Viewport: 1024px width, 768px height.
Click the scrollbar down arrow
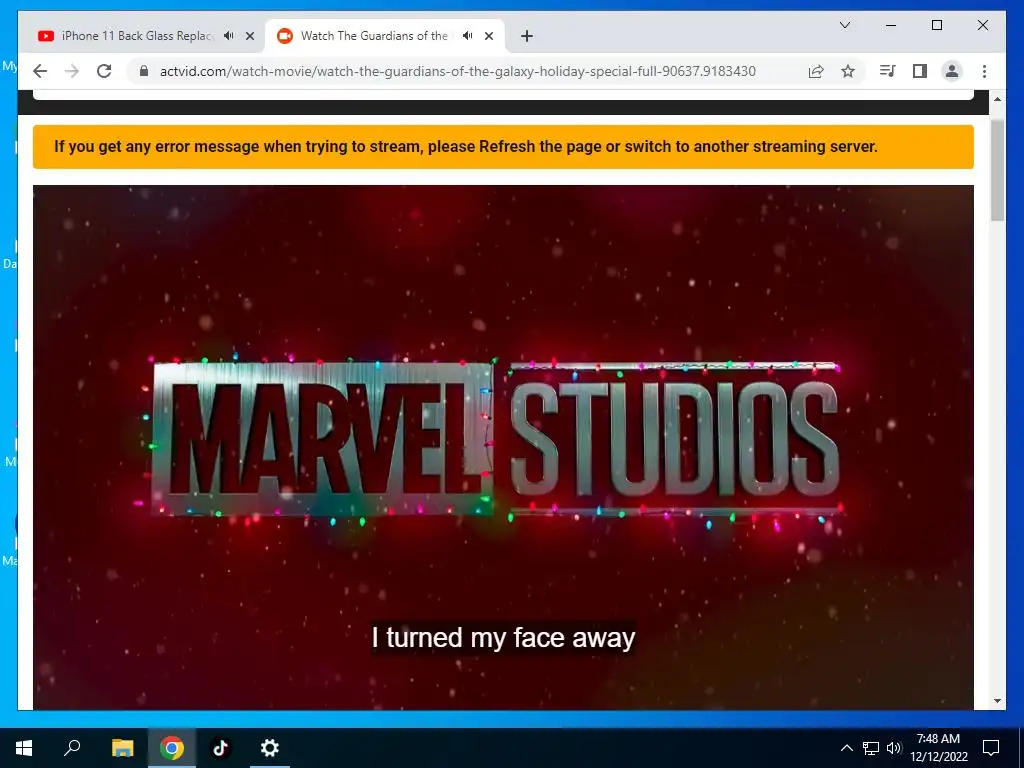pos(997,701)
